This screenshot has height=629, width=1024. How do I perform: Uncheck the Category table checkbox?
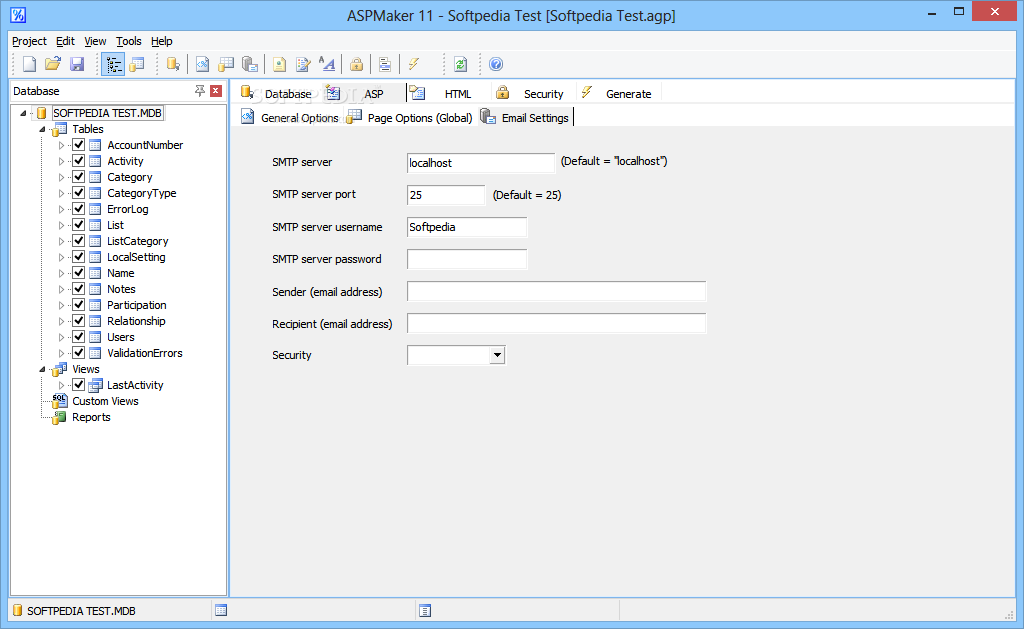pos(78,176)
